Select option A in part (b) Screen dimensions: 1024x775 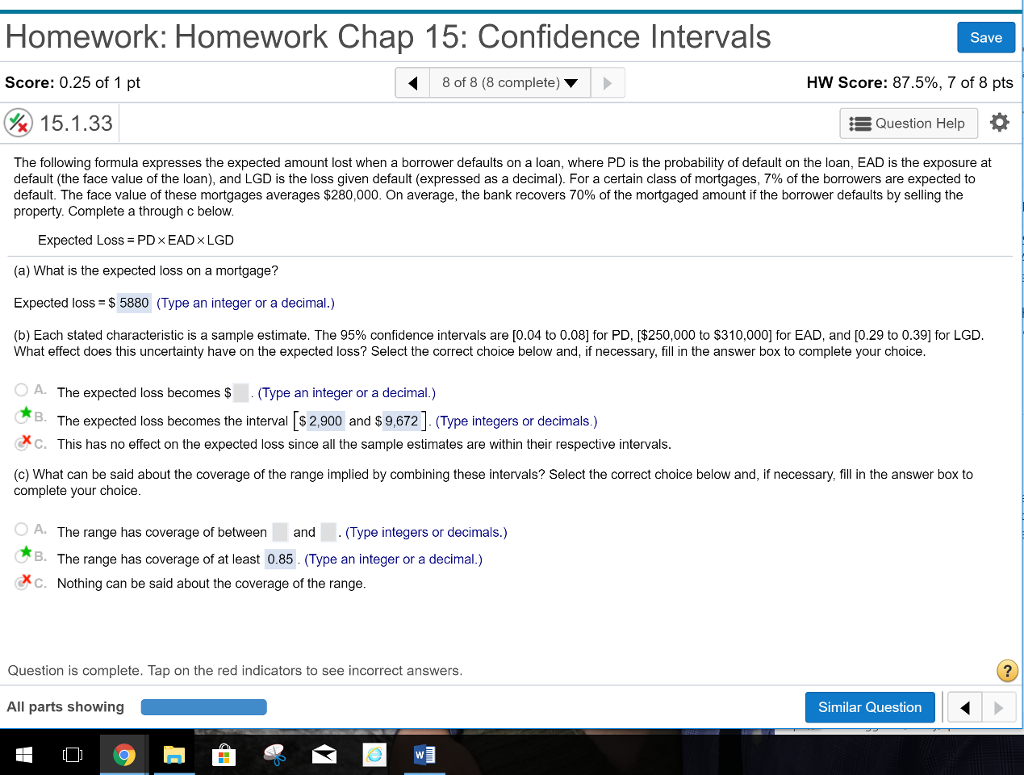click(22, 390)
